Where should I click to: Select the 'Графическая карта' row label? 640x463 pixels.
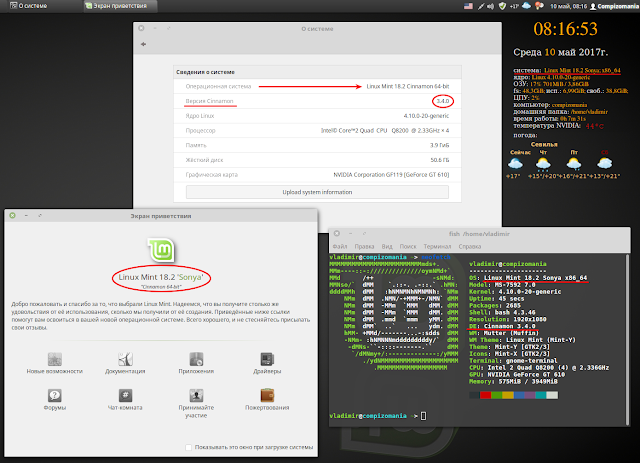(x=211, y=175)
